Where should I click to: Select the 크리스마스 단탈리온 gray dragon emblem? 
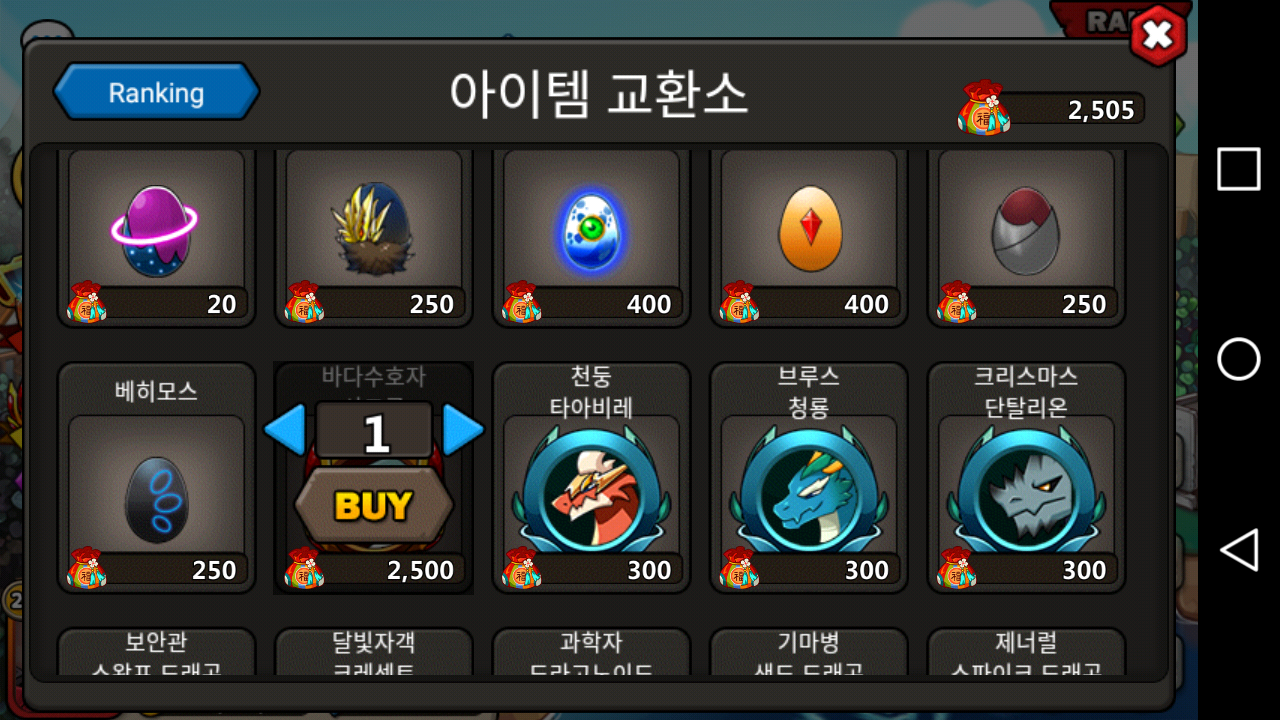pos(1026,478)
